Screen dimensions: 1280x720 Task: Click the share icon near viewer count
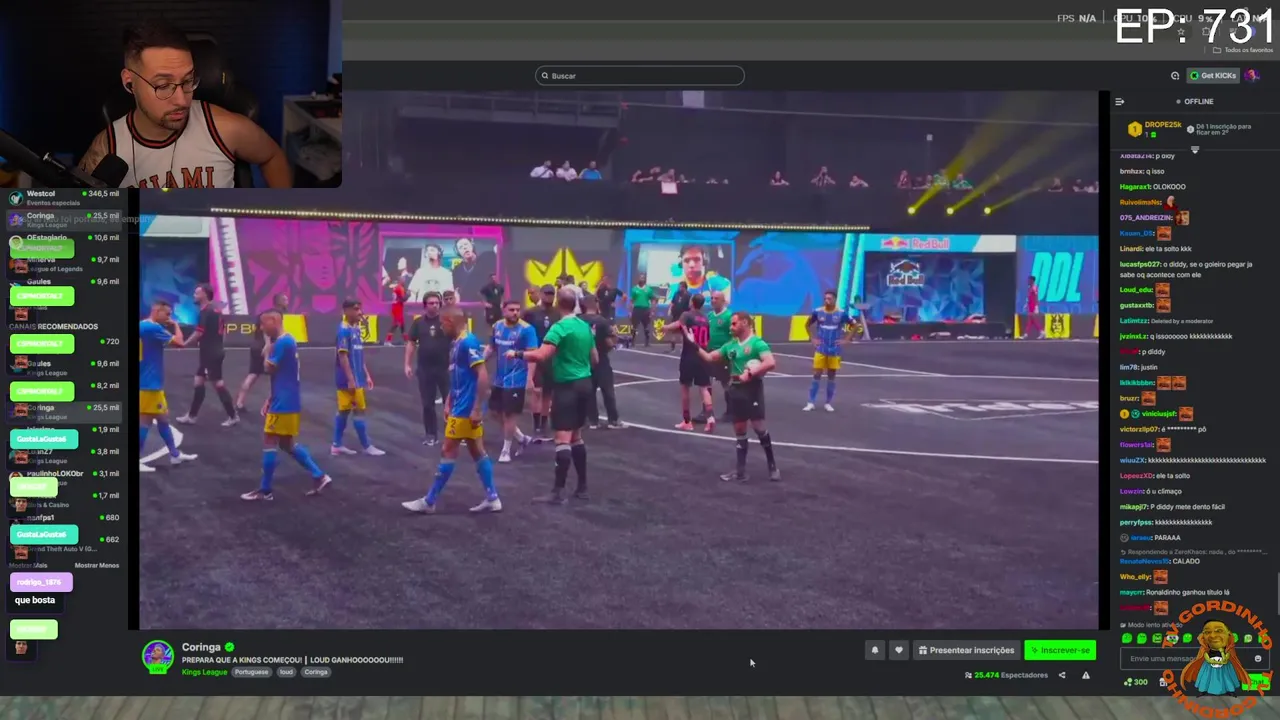(x=1062, y=675)
